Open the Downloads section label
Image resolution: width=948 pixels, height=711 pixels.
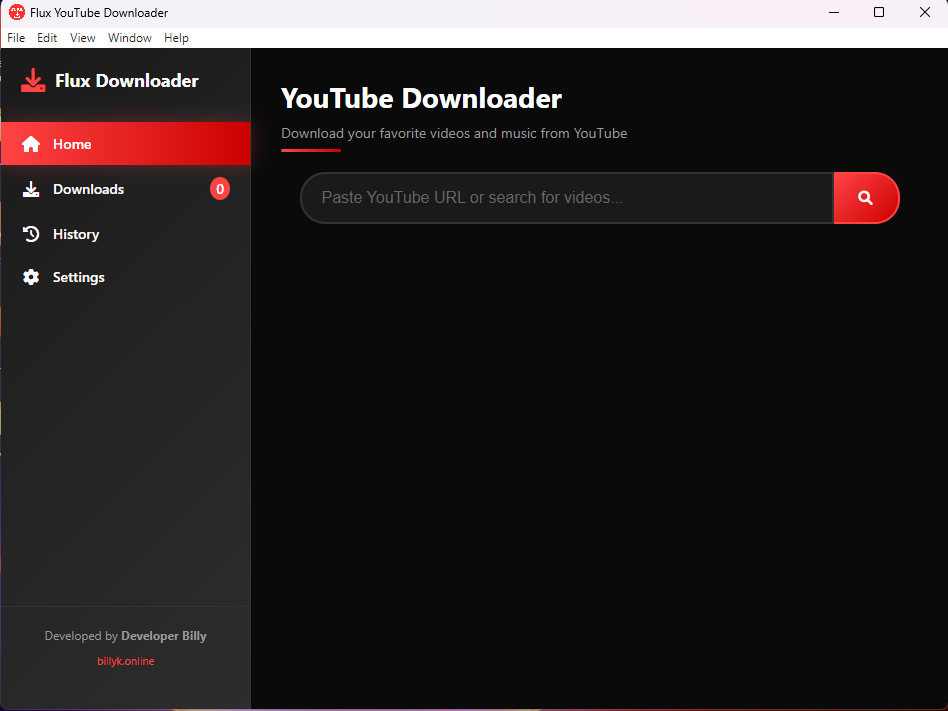pyautogui.click(x=88, y=189)
